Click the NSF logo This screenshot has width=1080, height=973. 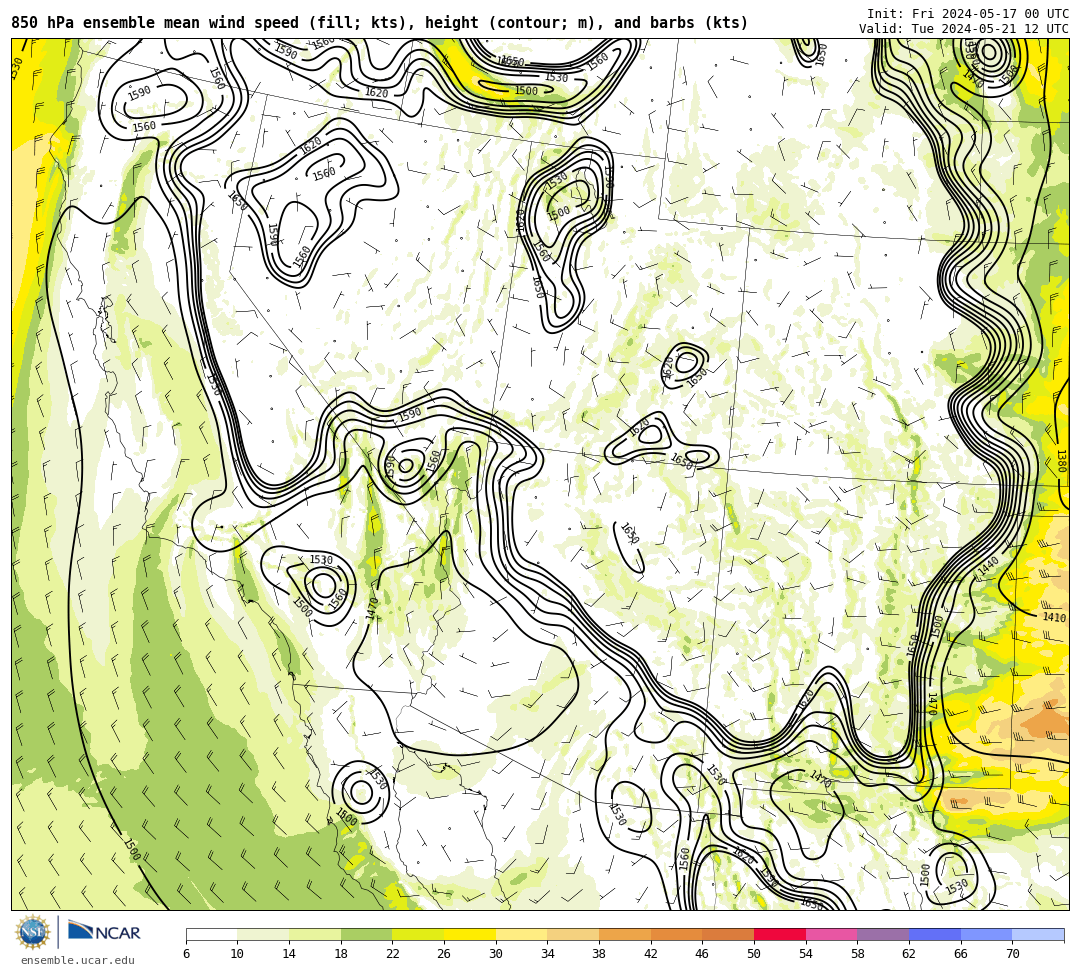pyautogui.click(x=32, y=932)
